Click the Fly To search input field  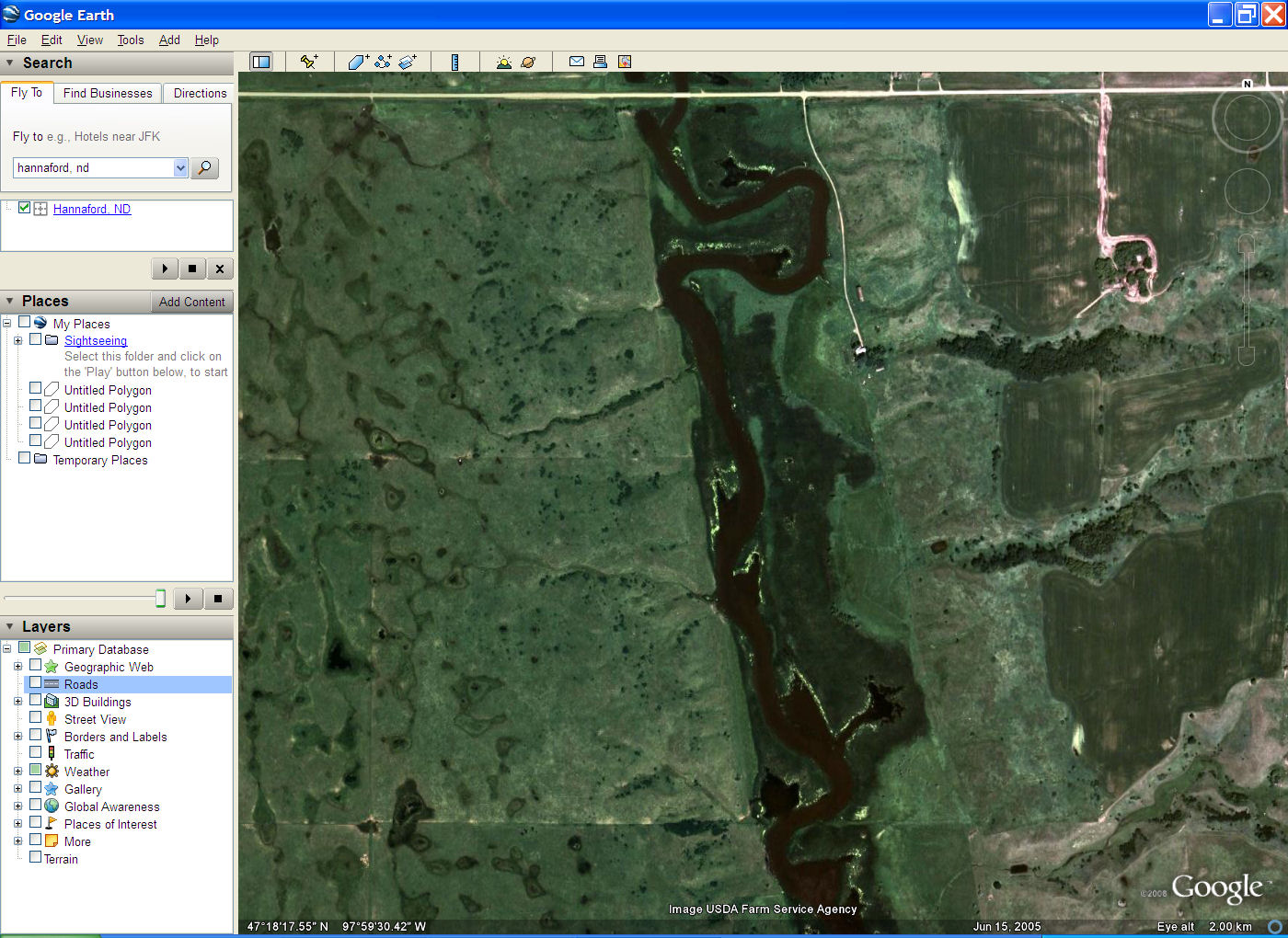[x=94, y=167]
